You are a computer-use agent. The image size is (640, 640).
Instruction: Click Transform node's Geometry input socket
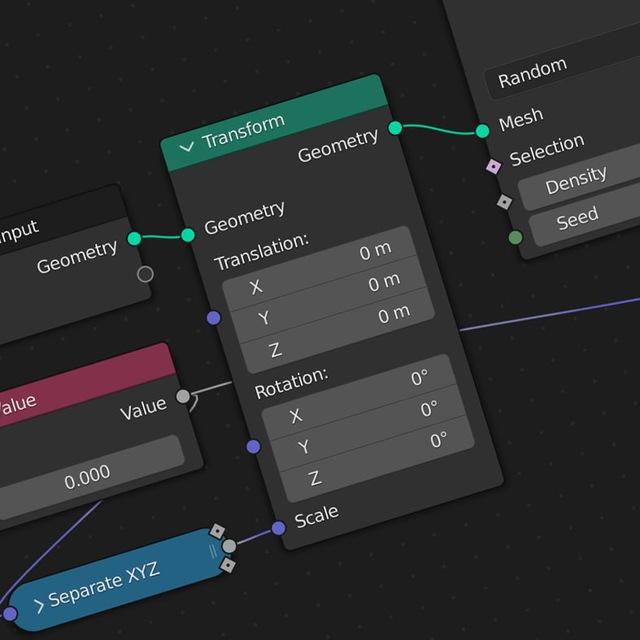coord(188,235)
